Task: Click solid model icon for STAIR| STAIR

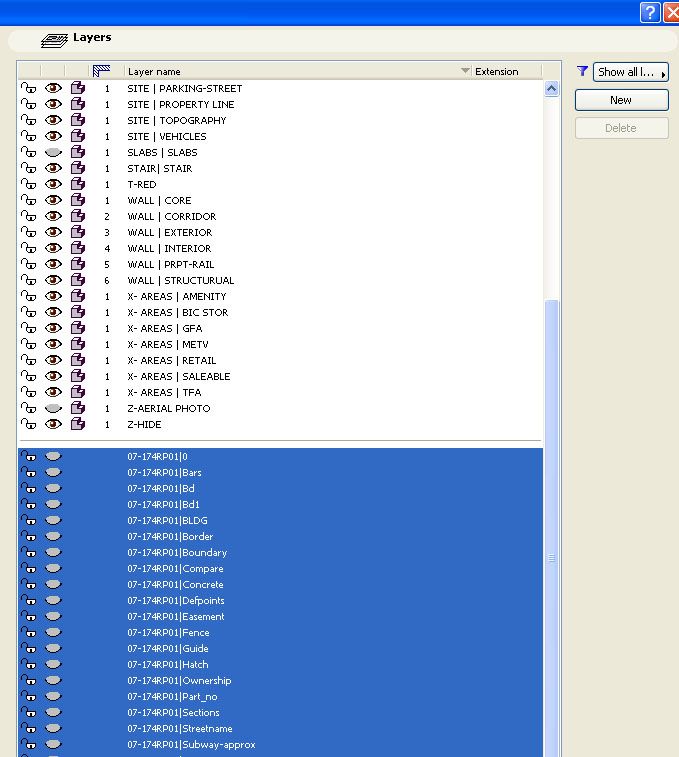Action: pos(78,168)
